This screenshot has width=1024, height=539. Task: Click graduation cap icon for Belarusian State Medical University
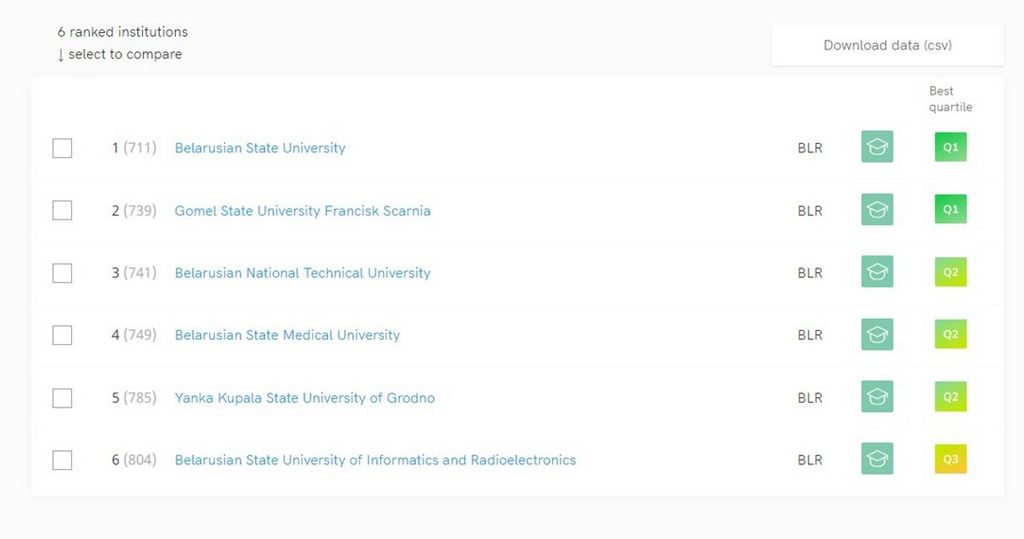click(x=877, y=335)
